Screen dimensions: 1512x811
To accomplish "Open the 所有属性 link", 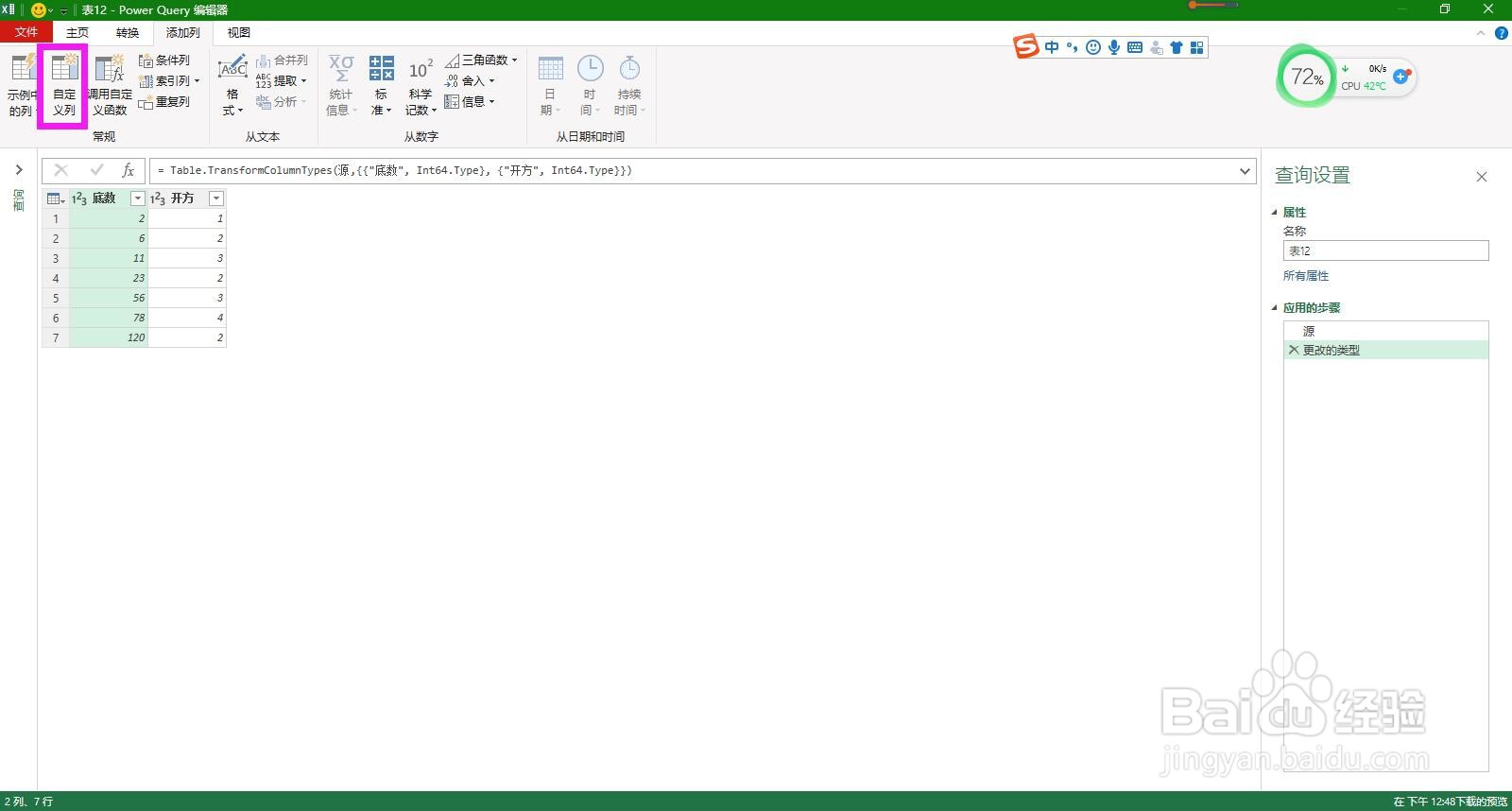I will [x=1306, y=276].
